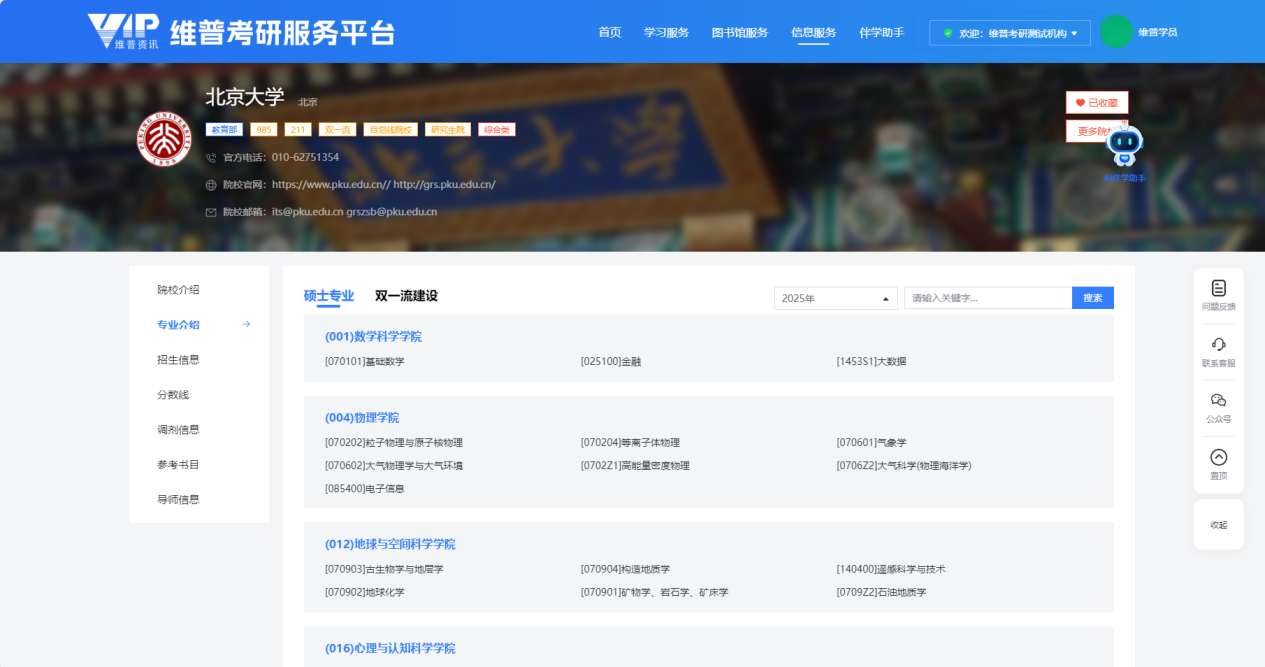Collapse the sidebar with 收起
This screenshot has width=1265, height=667.
[1218, 525]
